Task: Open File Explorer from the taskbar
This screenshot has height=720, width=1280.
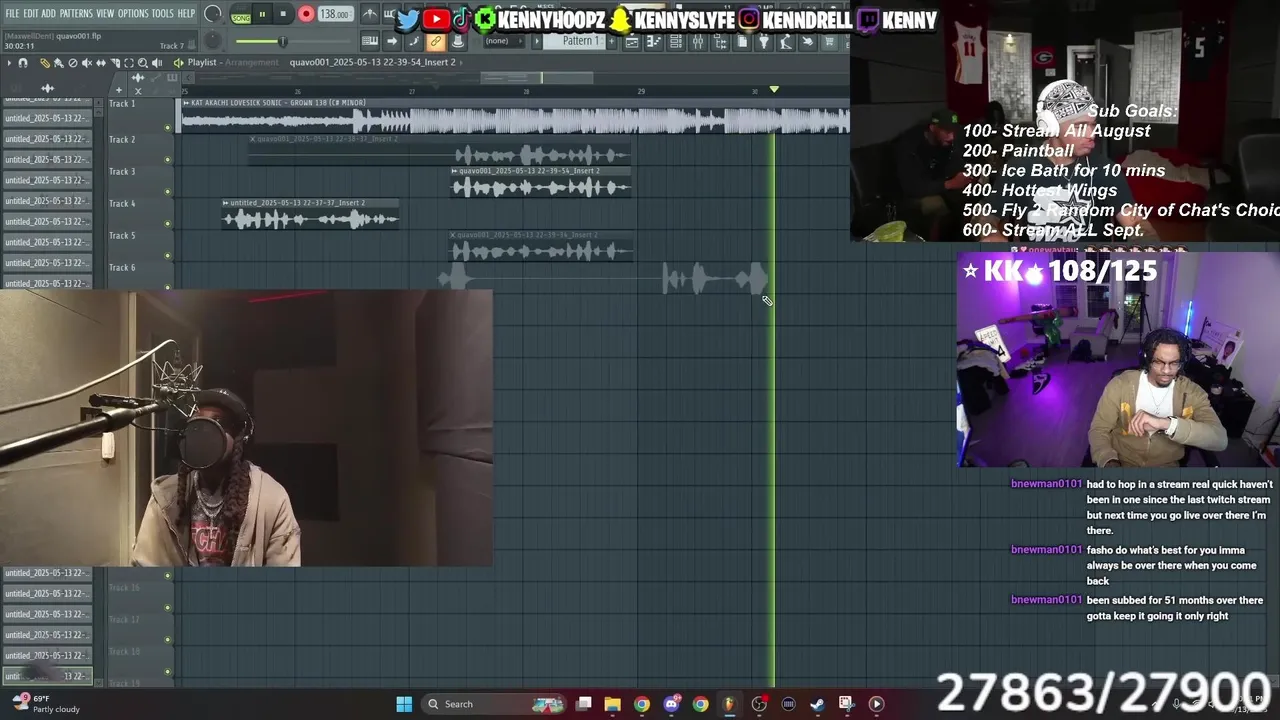Action: [612, 704]
